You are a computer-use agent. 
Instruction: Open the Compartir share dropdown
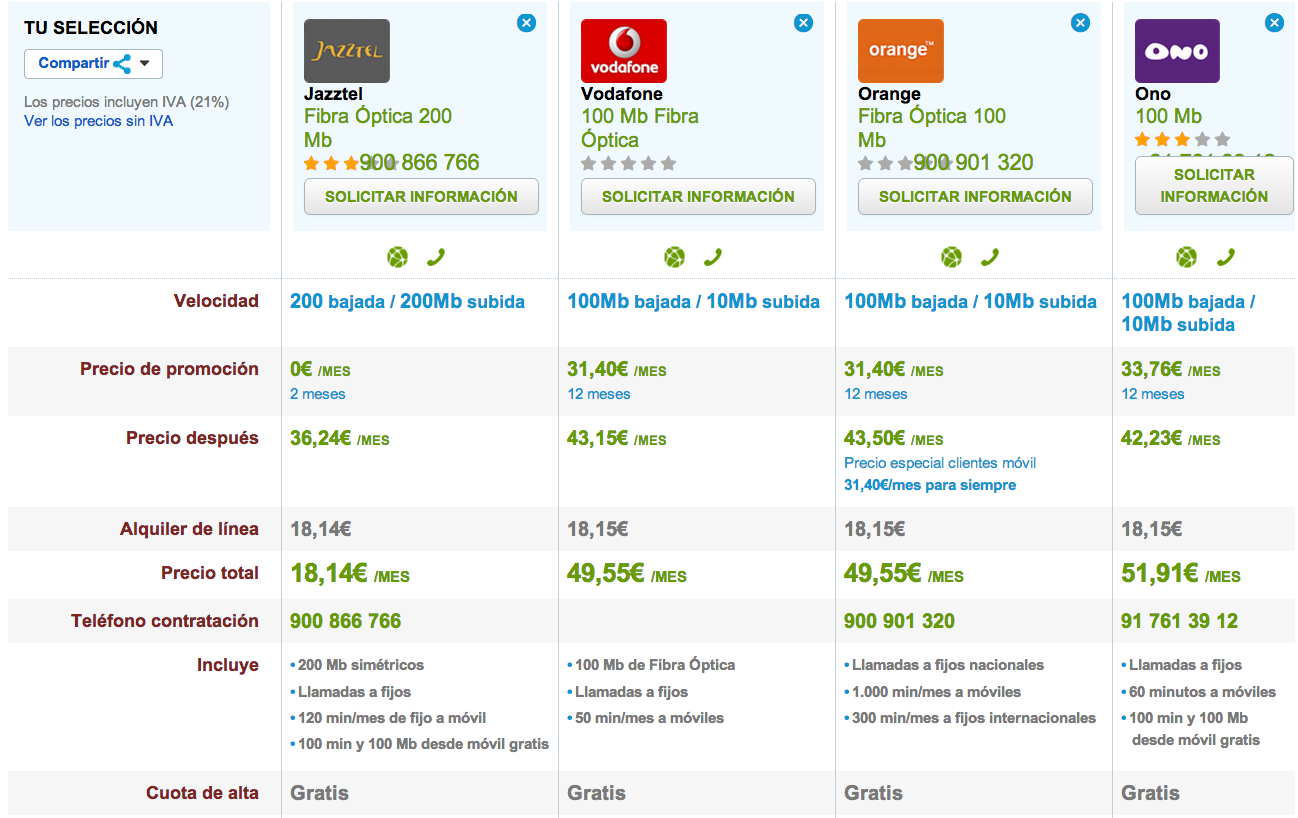point(93,64)
